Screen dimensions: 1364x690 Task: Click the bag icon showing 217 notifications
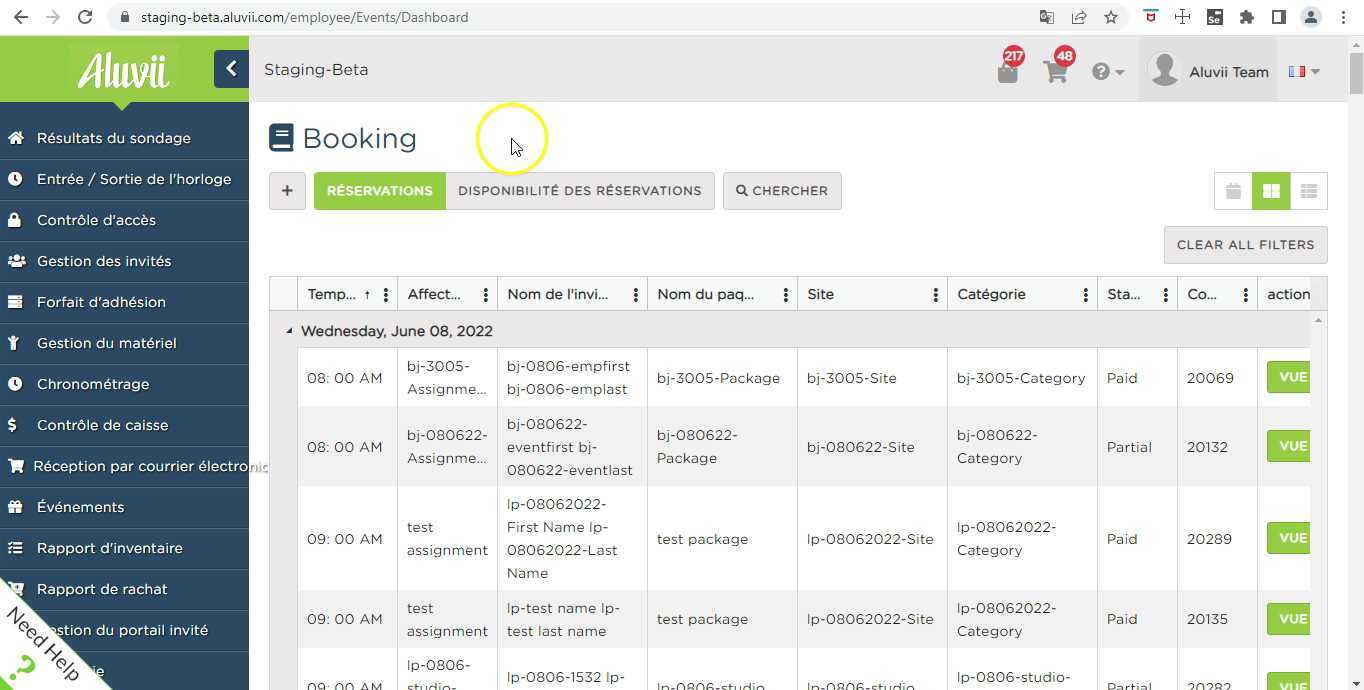point(1007,70)
